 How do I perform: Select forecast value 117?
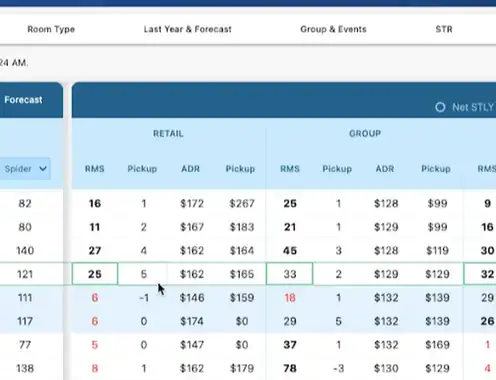pyautogui.click(x=25, y=321)
